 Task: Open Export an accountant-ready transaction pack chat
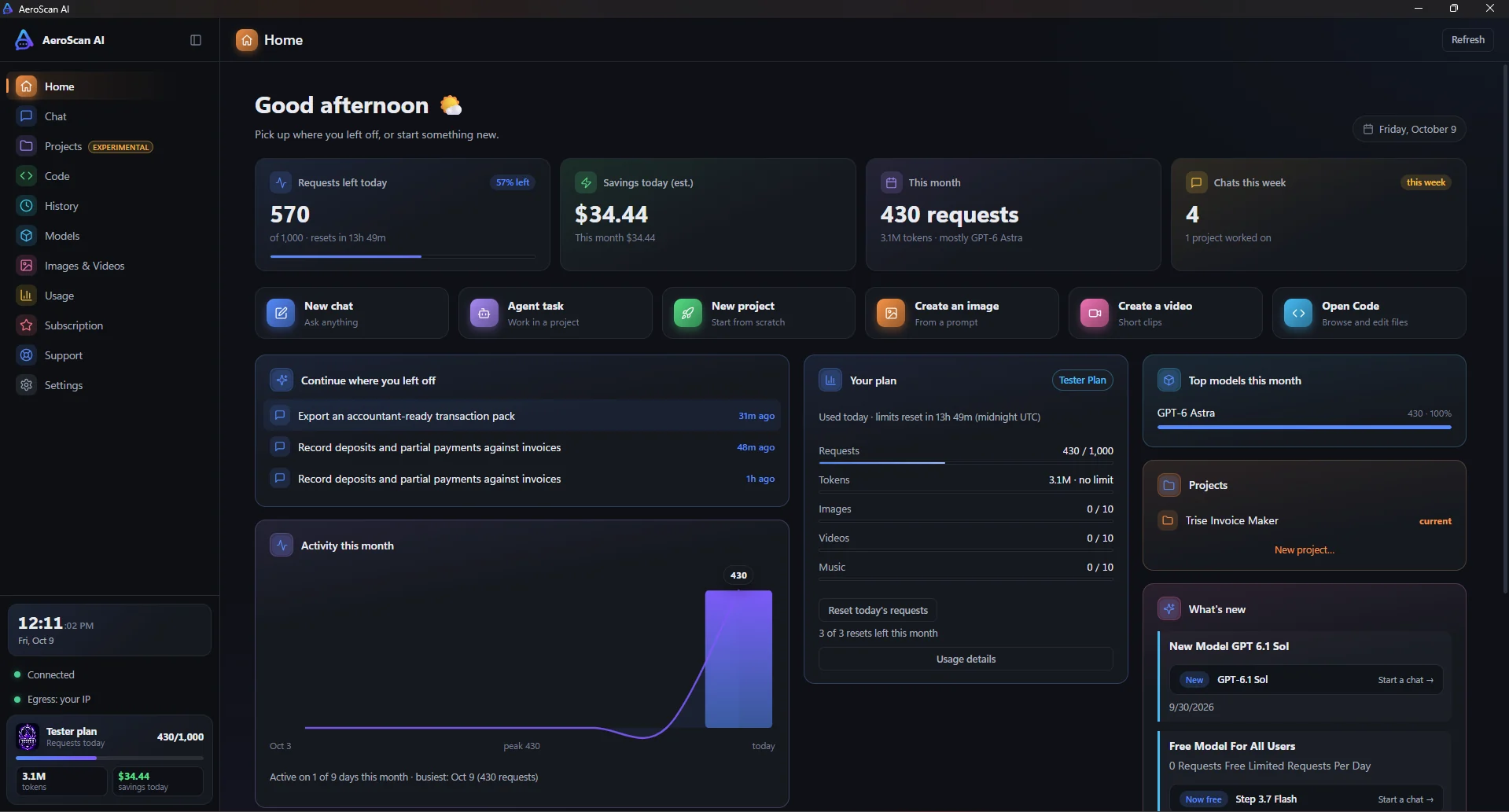click(x=522, y=416)
